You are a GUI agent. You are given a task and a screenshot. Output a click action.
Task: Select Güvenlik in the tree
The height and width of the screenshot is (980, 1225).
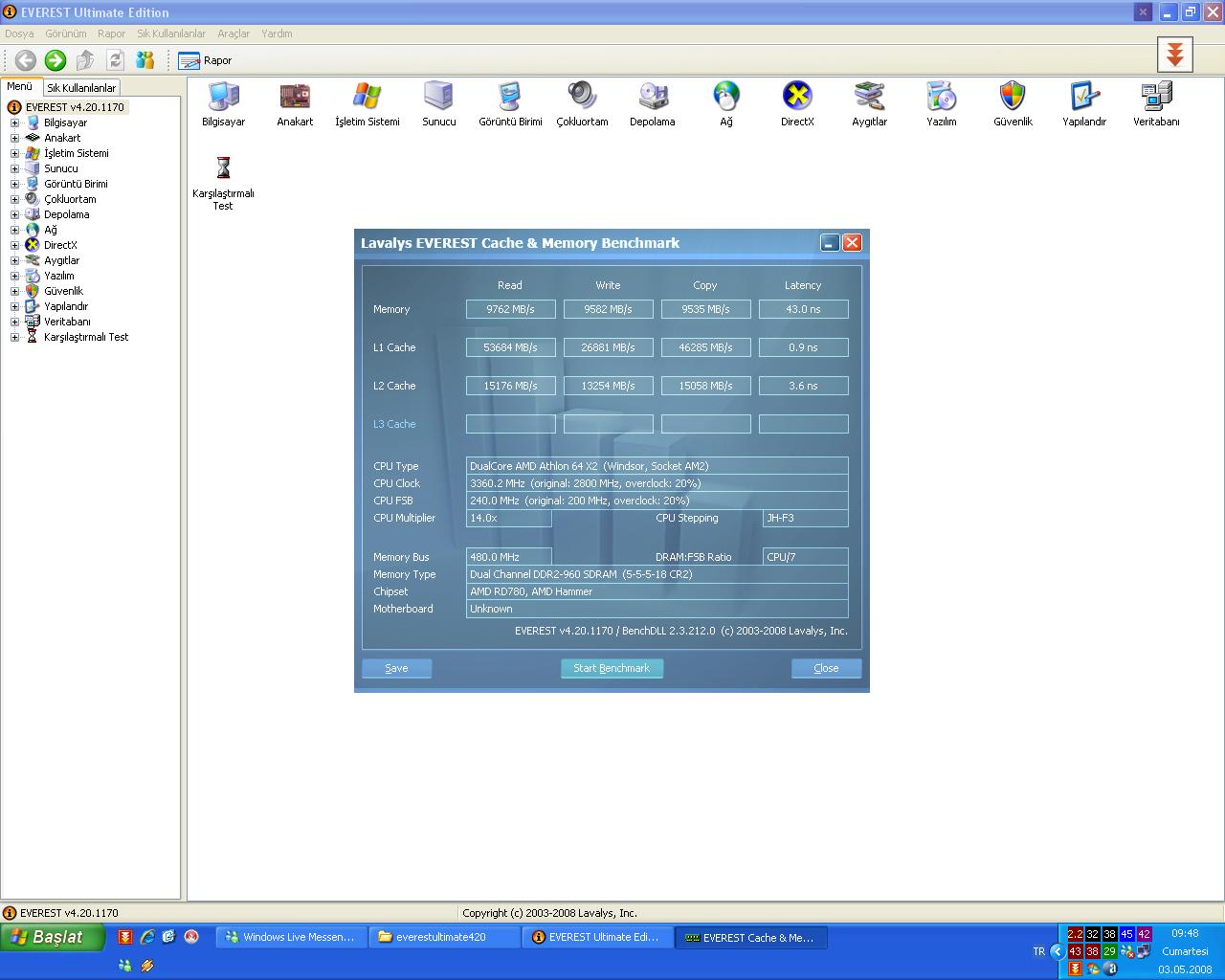point(63,291)
